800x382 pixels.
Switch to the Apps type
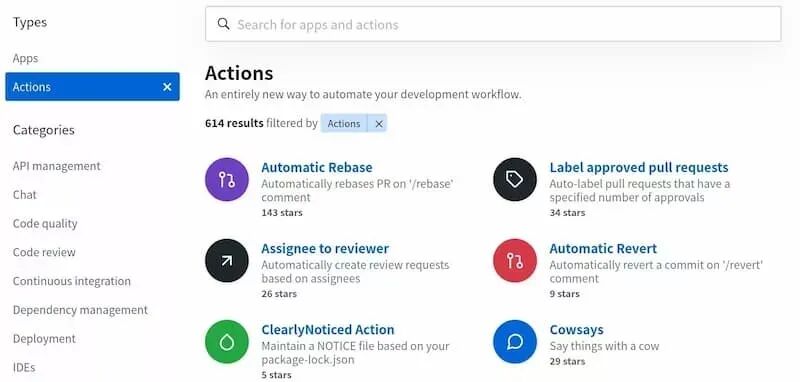pos(26,58)
